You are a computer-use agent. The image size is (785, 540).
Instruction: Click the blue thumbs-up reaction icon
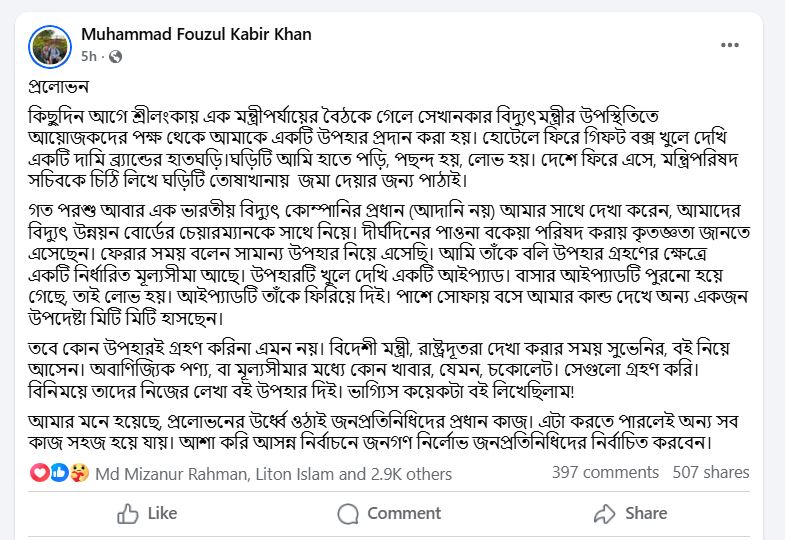(x=57, y=472)
